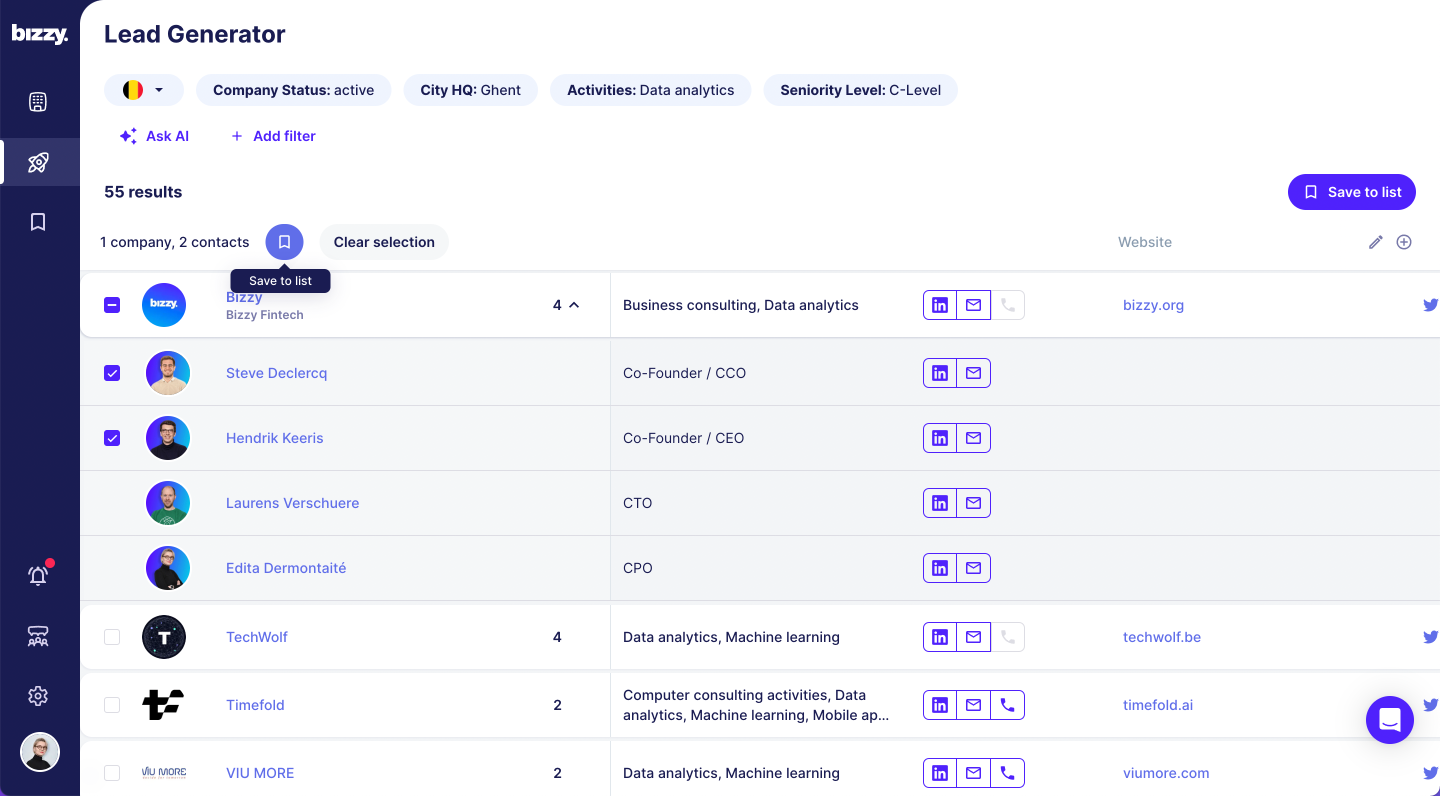The width and height of the screenshot is (1440, 796).
Task: Open the settings gear in sidebar
Action: (x=38, y=696)
